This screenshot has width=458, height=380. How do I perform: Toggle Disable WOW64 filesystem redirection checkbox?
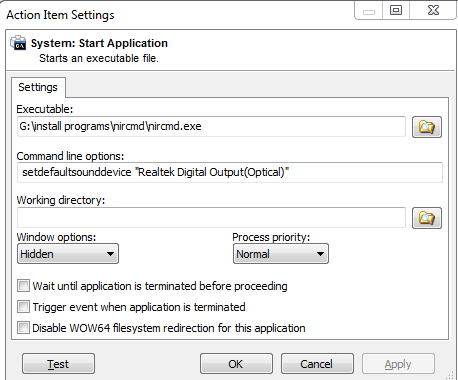23,328
